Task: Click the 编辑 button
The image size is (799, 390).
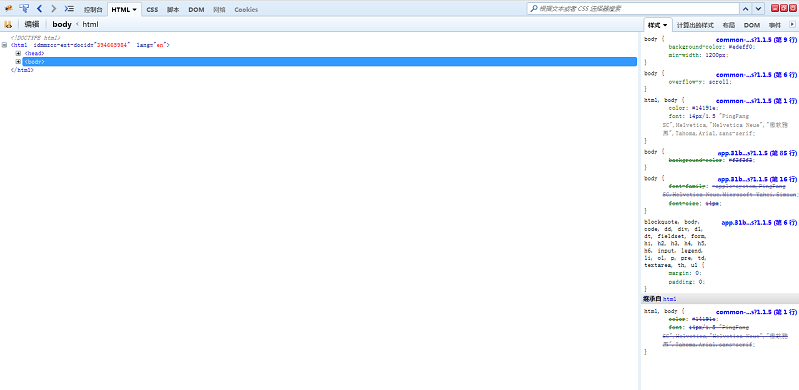Action: [x=32, y=24]
